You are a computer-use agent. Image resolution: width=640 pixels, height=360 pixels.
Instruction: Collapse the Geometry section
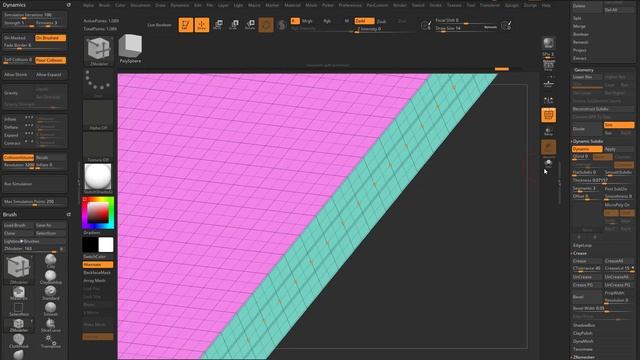click(584, 70)
